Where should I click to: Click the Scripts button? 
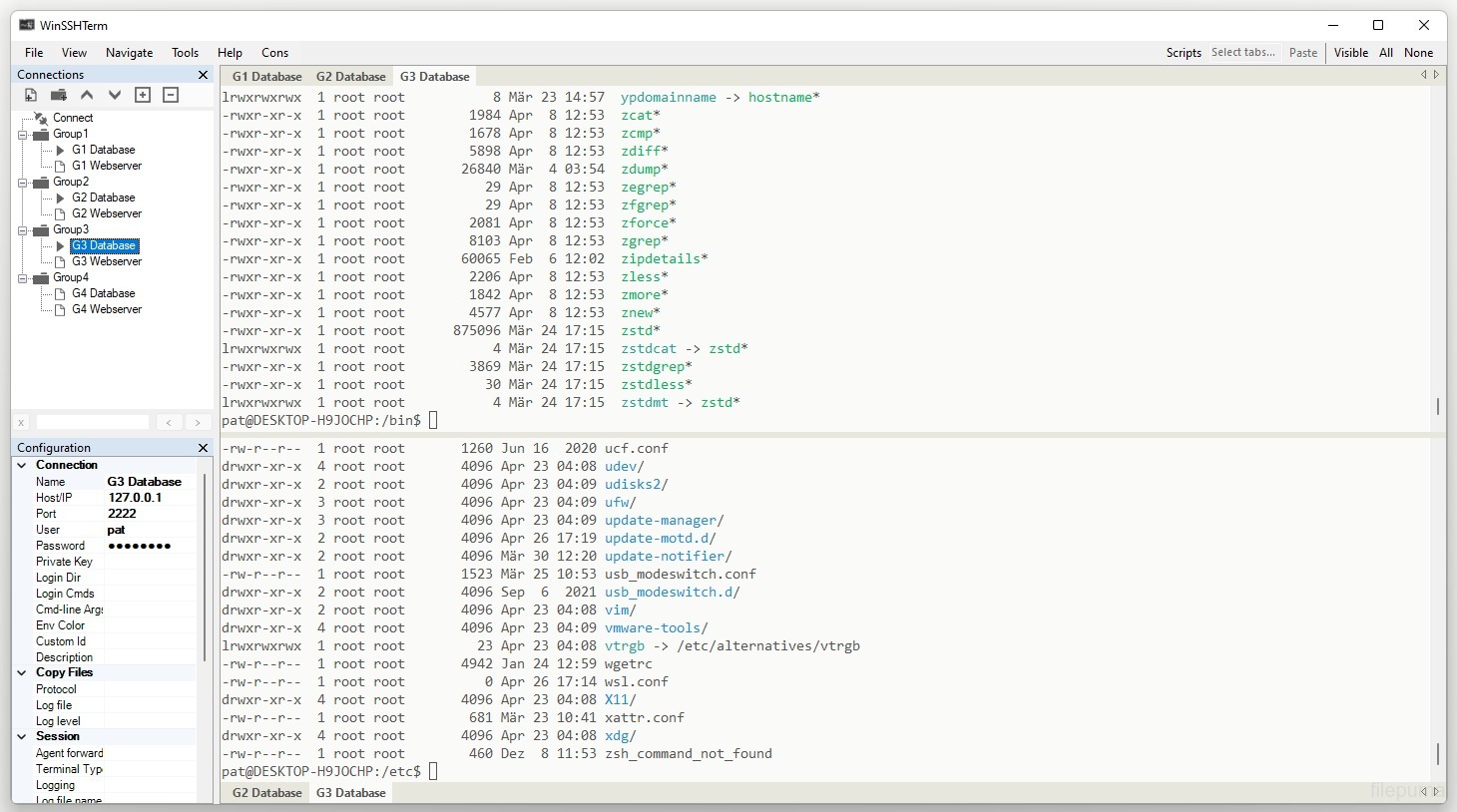[1183, 53]
